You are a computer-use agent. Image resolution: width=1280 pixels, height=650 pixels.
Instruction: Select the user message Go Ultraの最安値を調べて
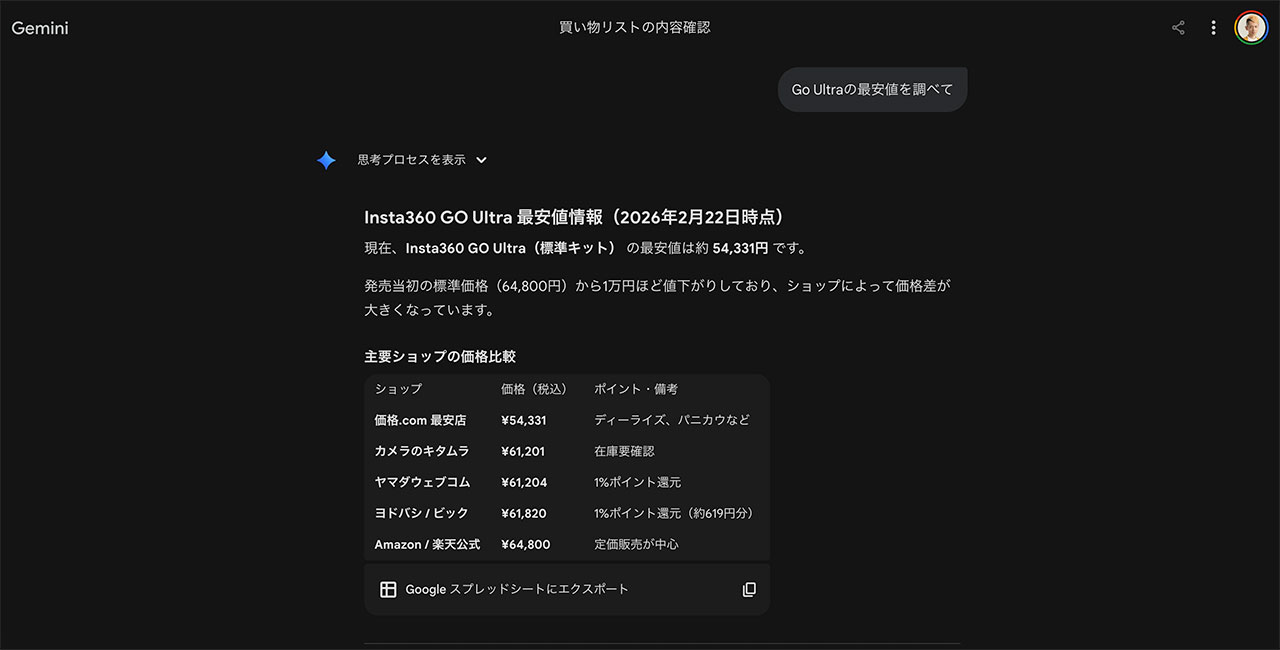click(x=872, y=90)
